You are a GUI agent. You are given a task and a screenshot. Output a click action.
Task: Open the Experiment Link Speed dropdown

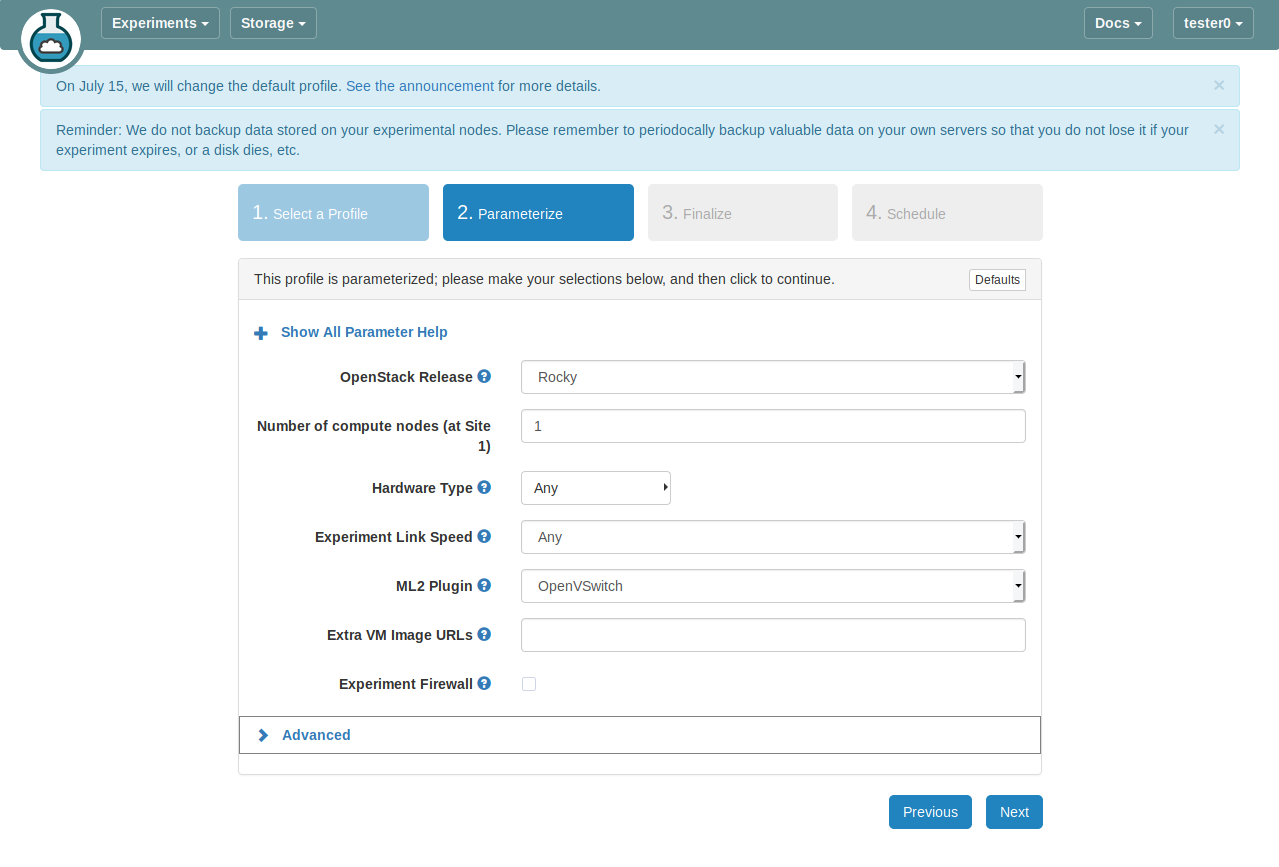(772, 537)
